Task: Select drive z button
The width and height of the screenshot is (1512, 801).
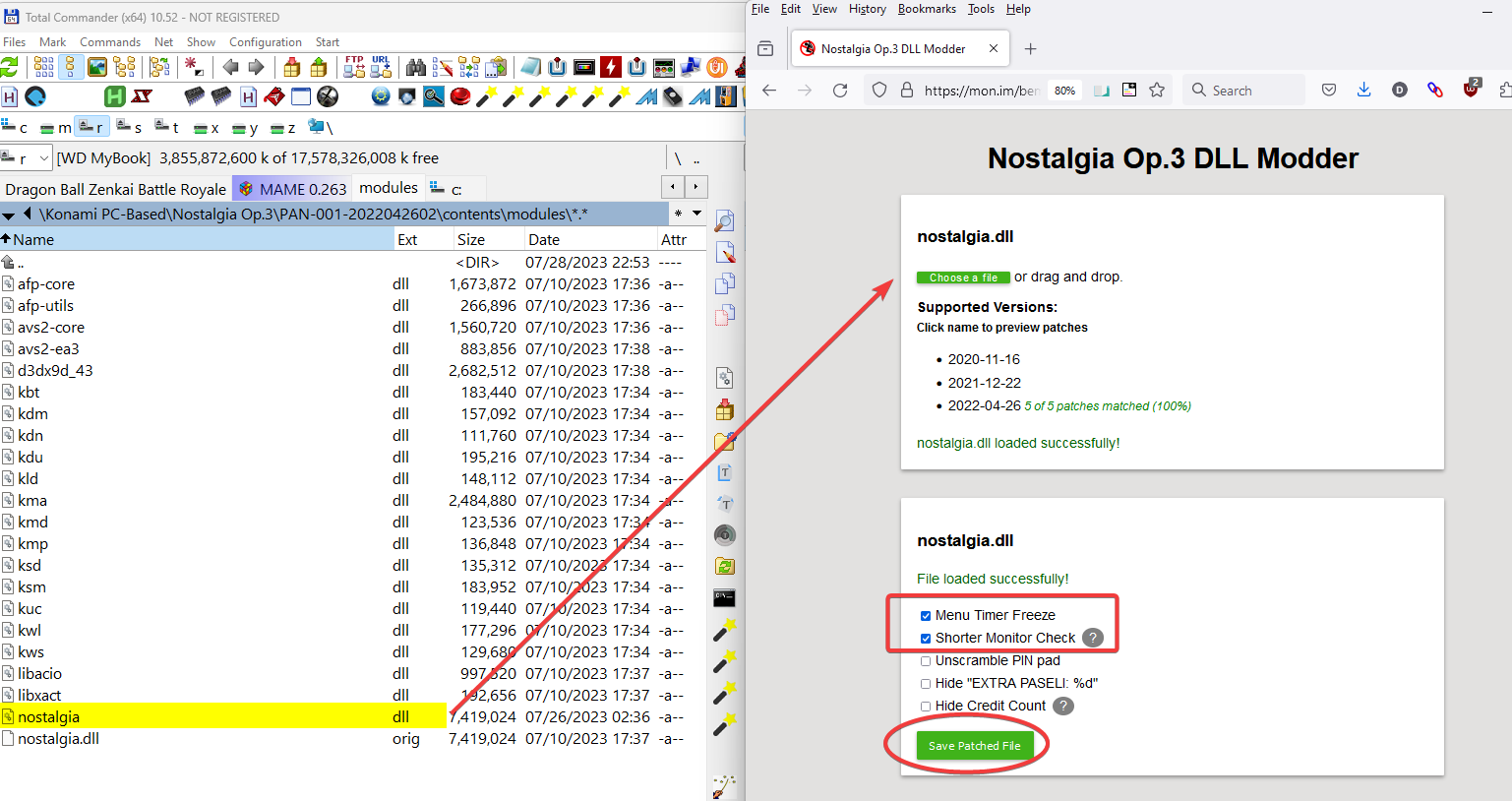Action: [283, 127]
